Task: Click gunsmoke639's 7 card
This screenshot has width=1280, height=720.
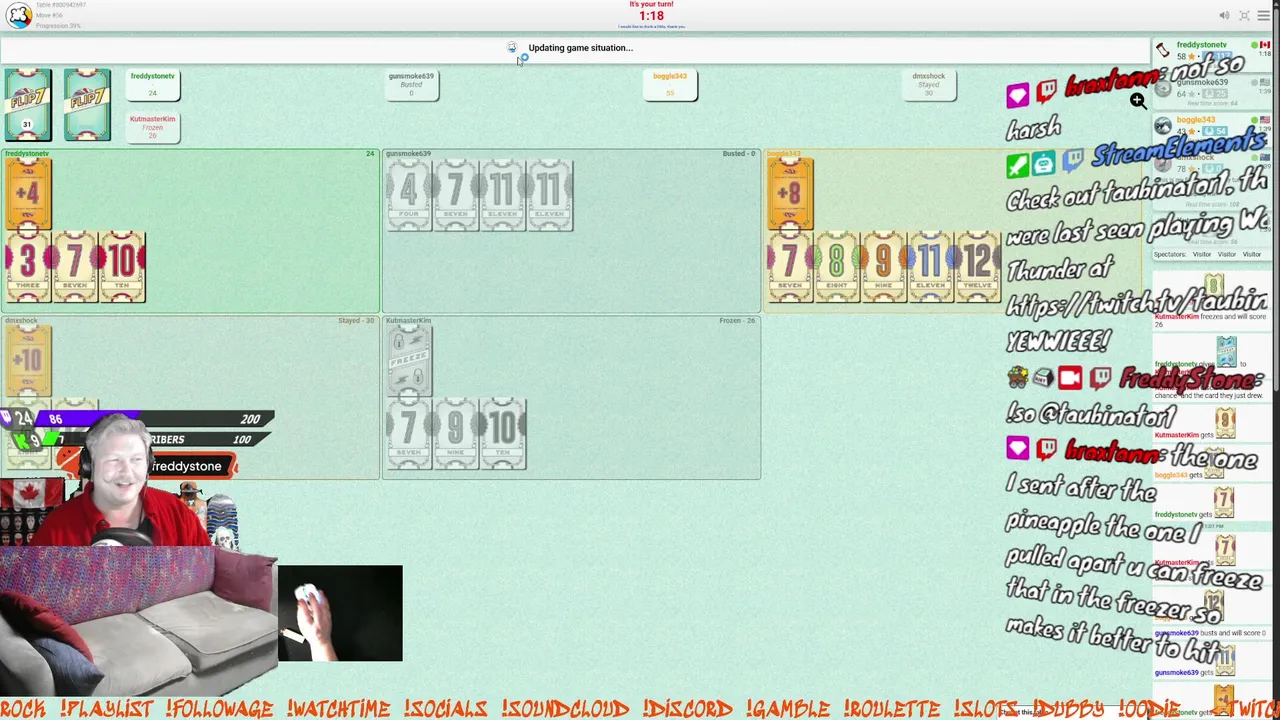Action: tap(455, 195)
